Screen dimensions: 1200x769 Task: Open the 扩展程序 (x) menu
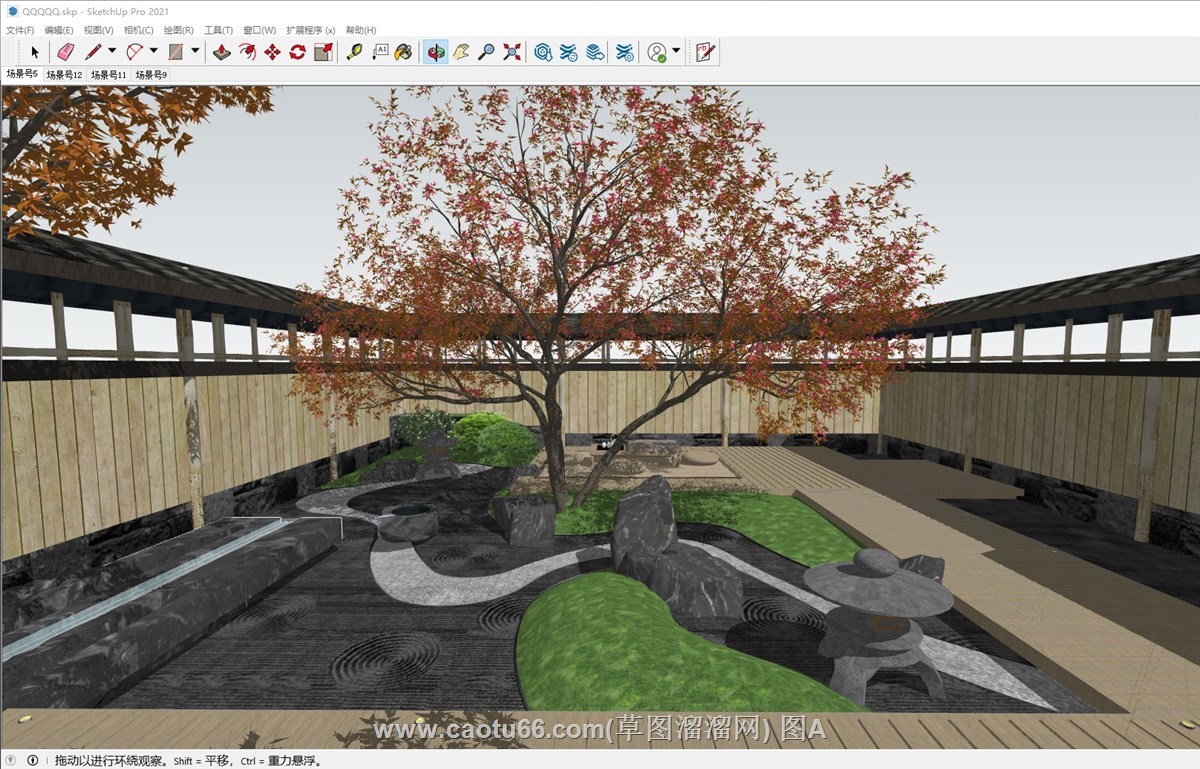(310, 30)
